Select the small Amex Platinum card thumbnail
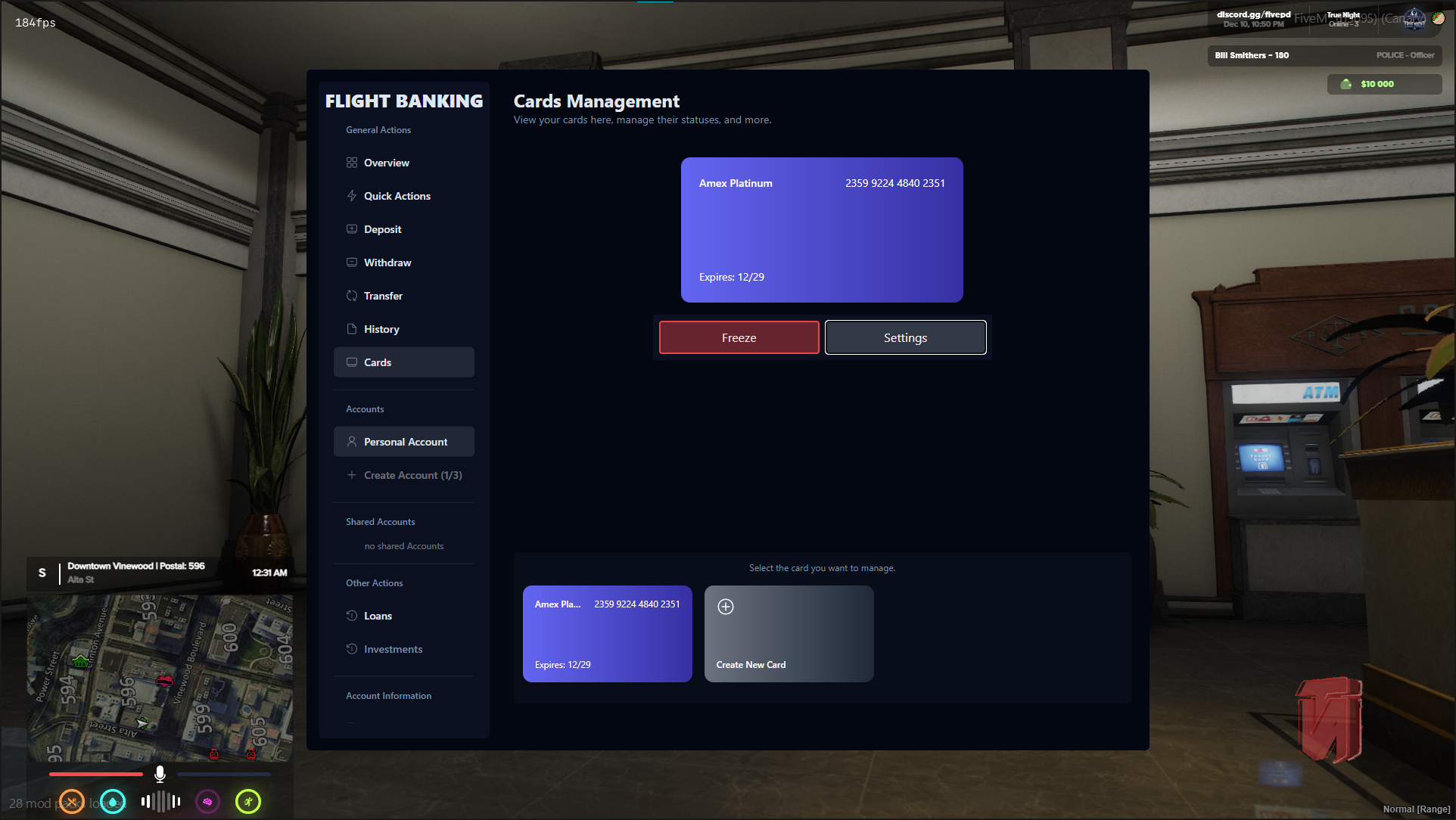 tap(607, 634)
